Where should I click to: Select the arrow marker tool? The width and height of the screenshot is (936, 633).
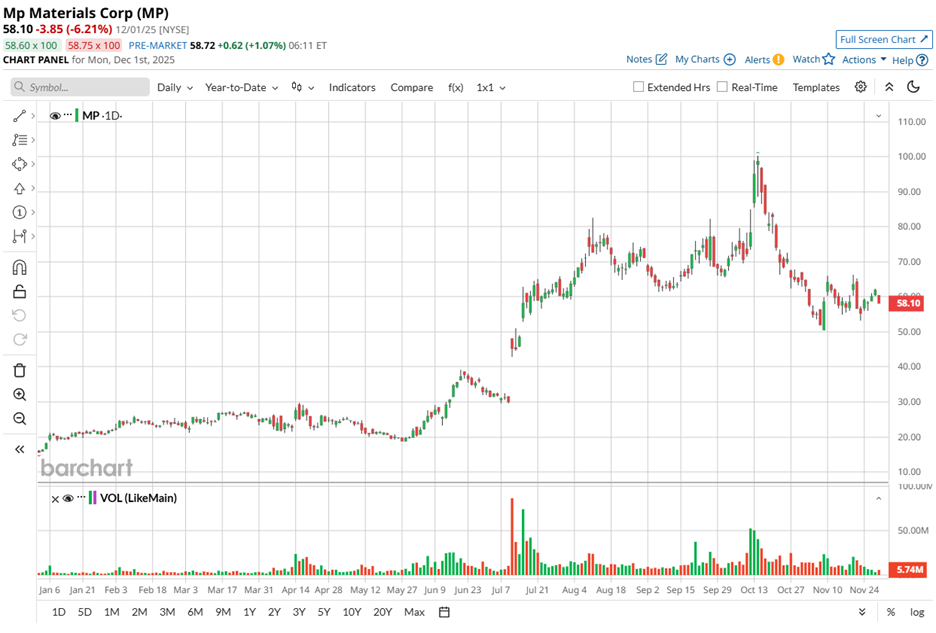click(19, 189)
